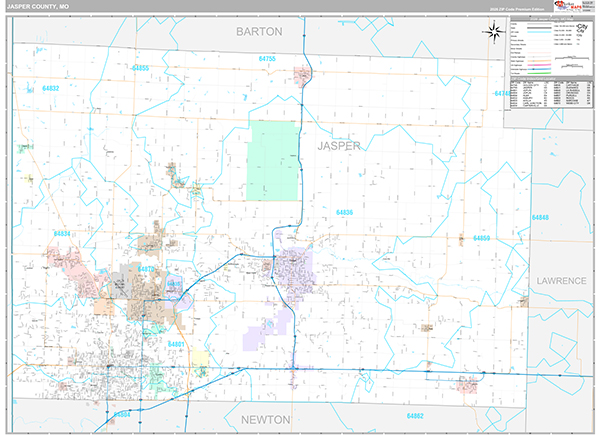Viewport: 600px width, 435px height.
Task: Click ZIP code label 64862
Action: point(415,416)
